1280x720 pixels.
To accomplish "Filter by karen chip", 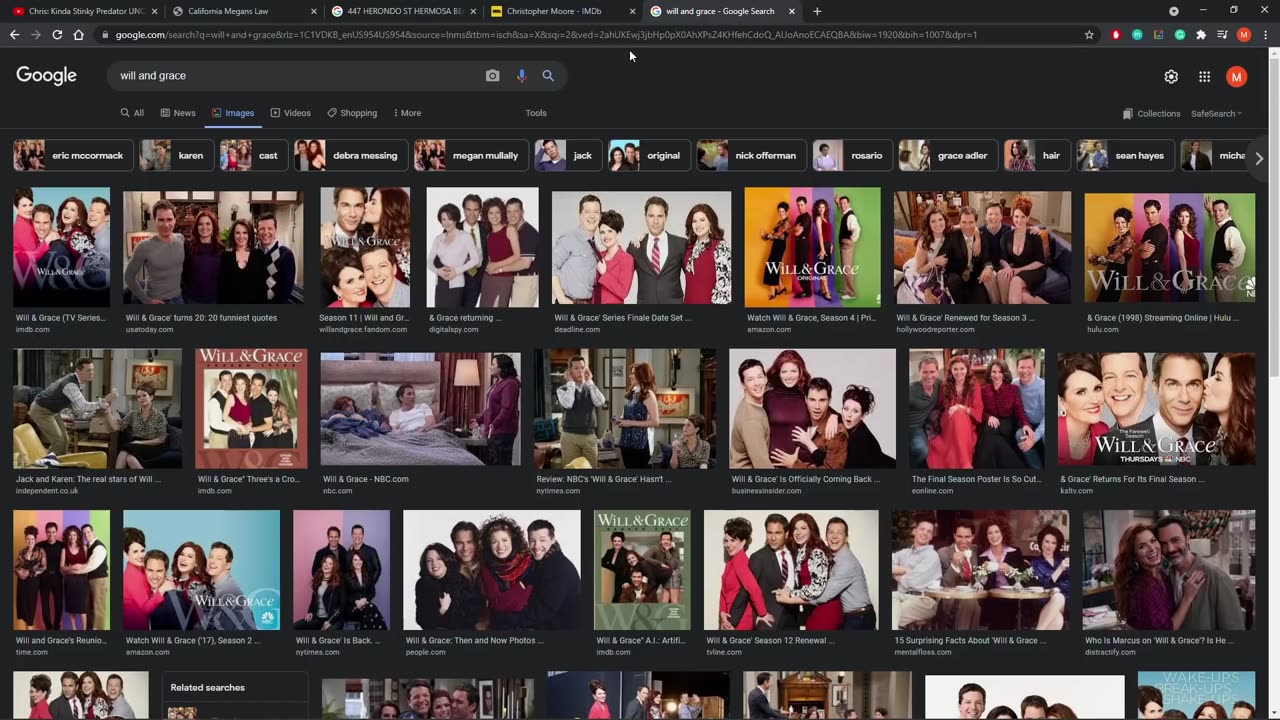I will point(175,155).
